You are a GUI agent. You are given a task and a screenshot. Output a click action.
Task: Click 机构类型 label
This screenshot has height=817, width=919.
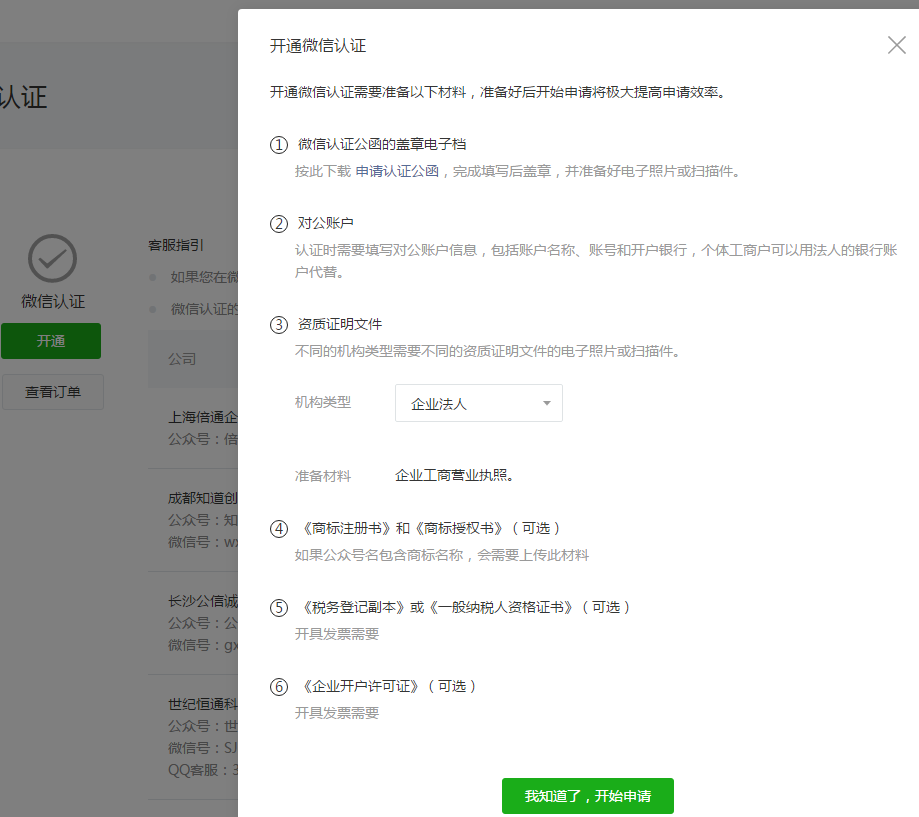322,403
